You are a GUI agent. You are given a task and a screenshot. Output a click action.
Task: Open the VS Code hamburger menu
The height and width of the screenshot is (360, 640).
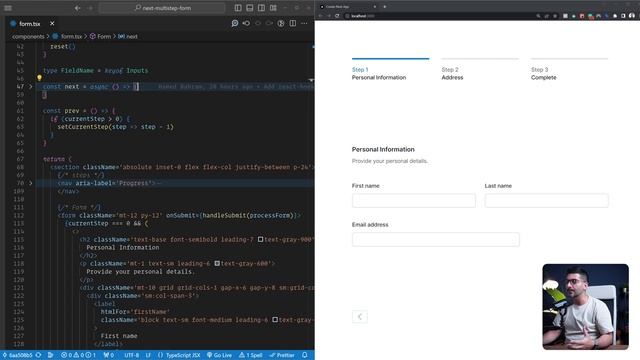tap(8, 8)
